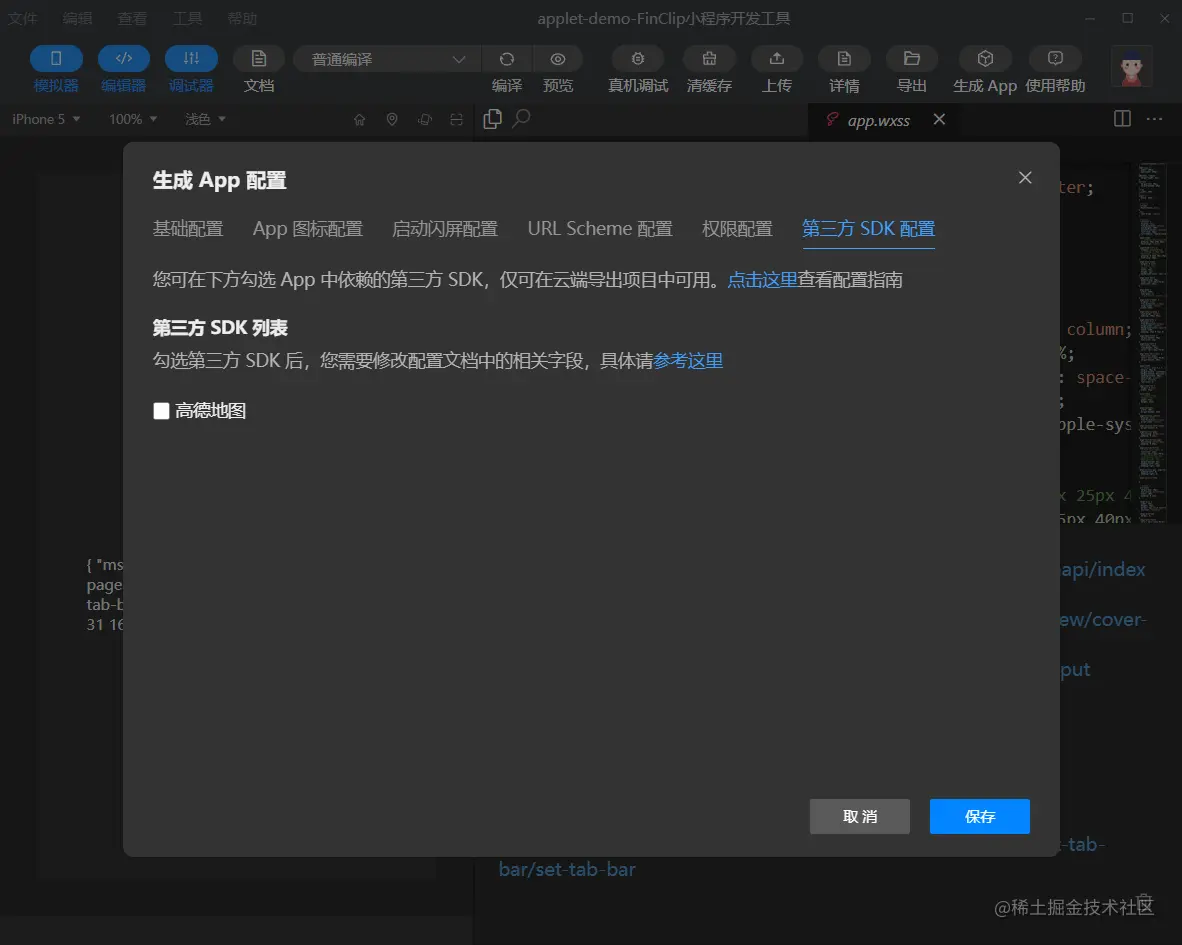Screen dimensions: 1182x945
Task: Switch to the 基础配置 tab
Action: point(188,228)
